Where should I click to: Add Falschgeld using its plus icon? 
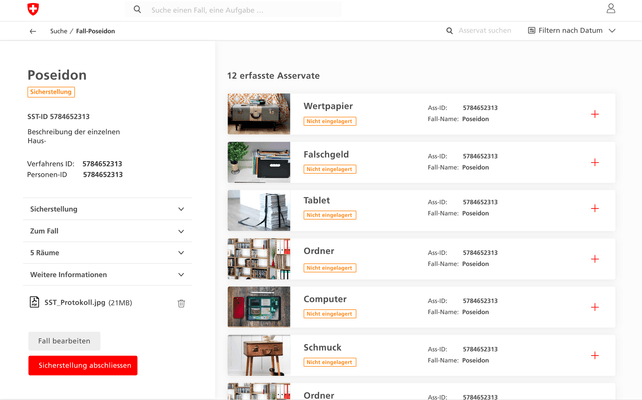point(595,162)
